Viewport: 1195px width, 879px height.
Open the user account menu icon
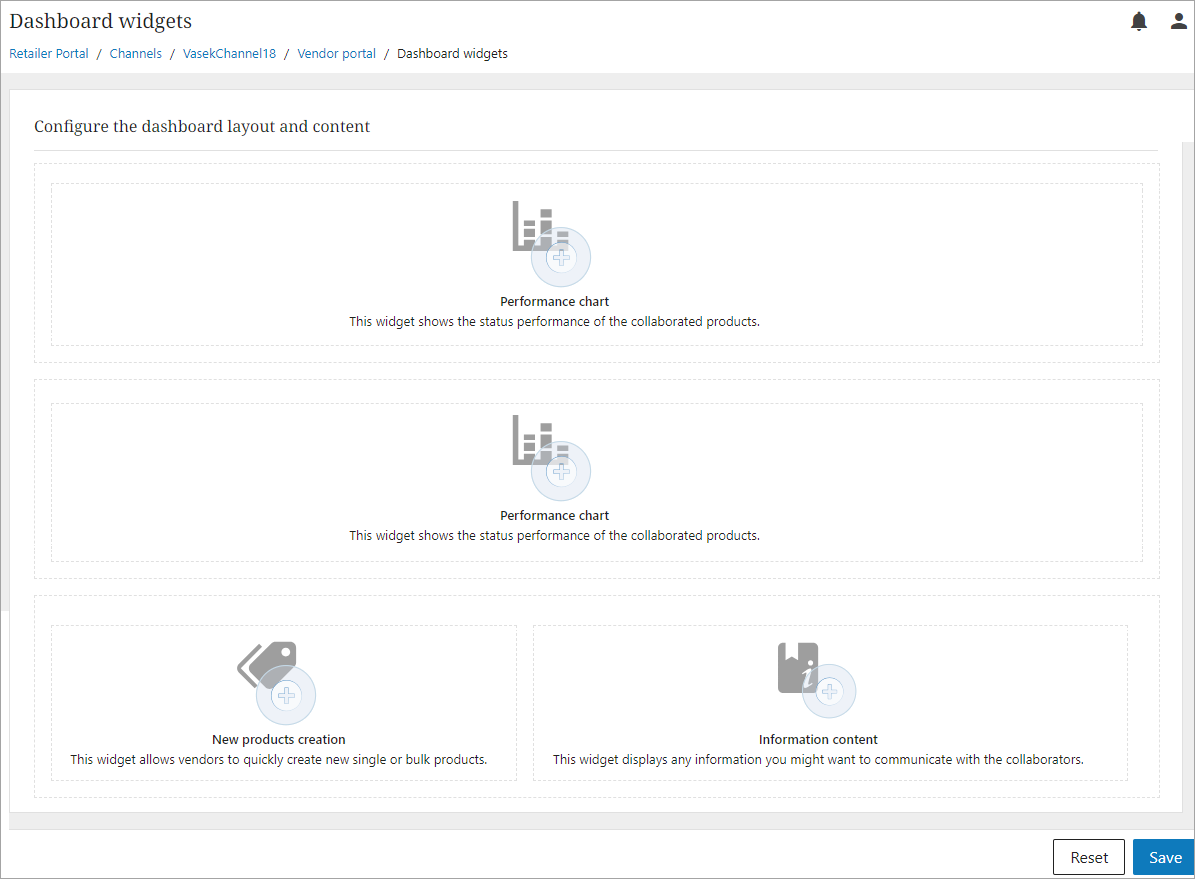1179,22
